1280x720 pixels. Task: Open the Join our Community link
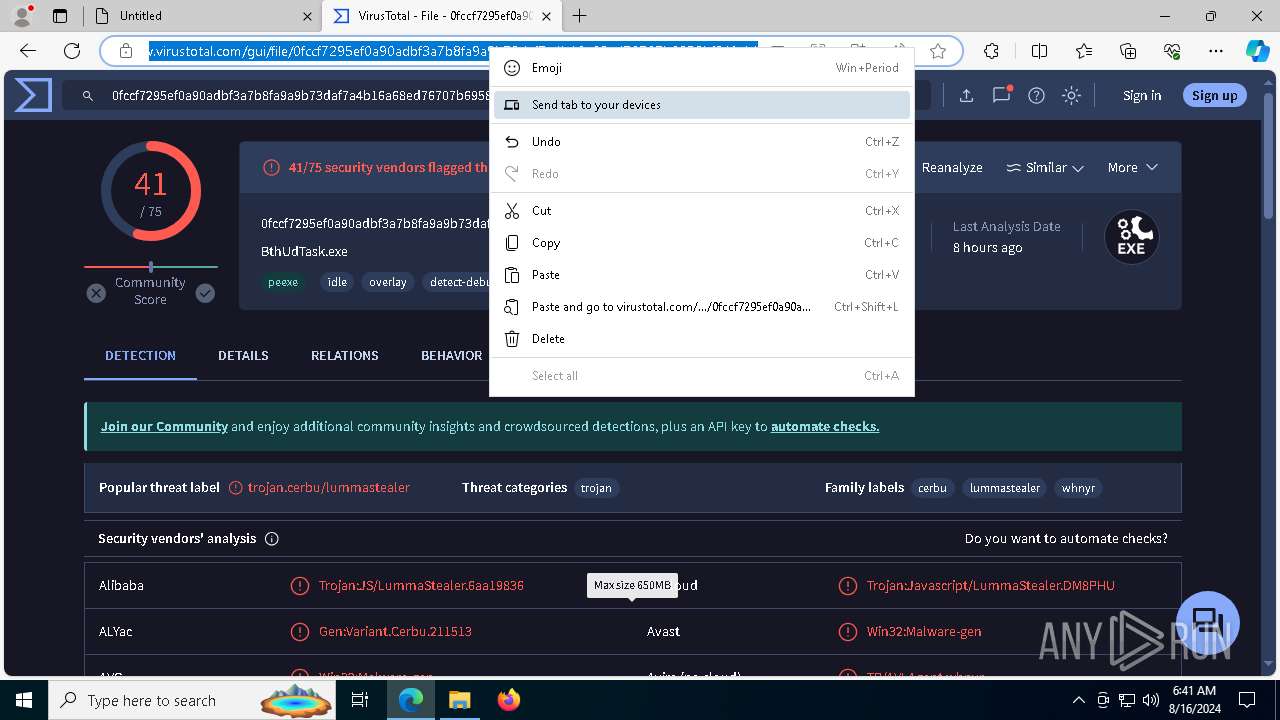pos(164,427)
